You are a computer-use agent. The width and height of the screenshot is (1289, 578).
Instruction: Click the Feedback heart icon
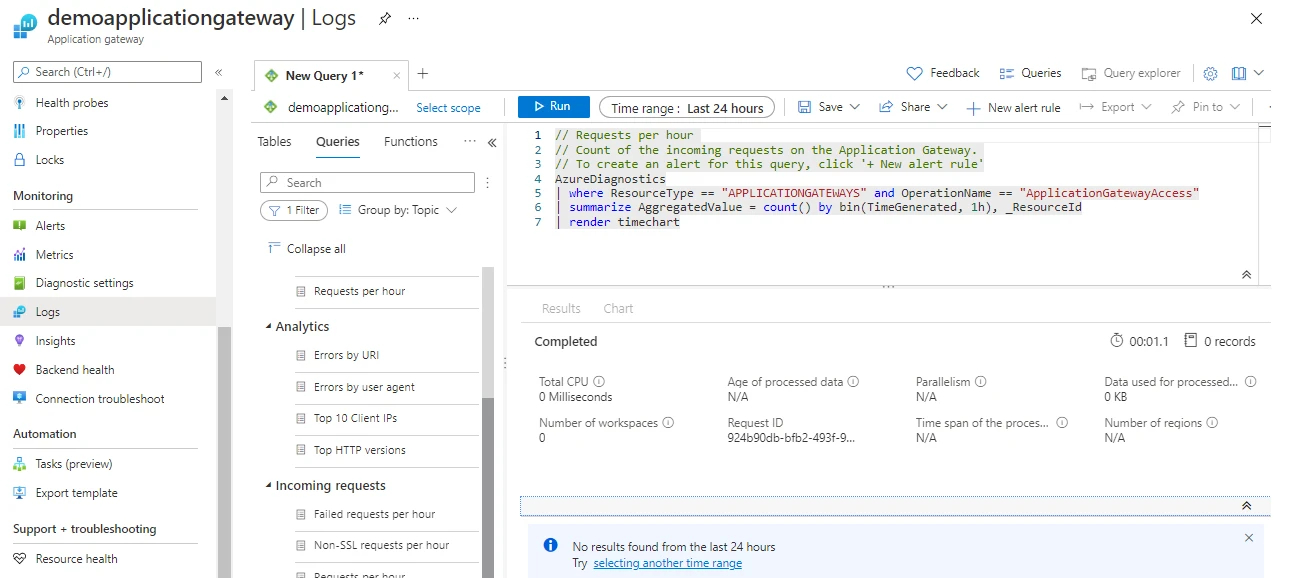(x=914, y=73)
